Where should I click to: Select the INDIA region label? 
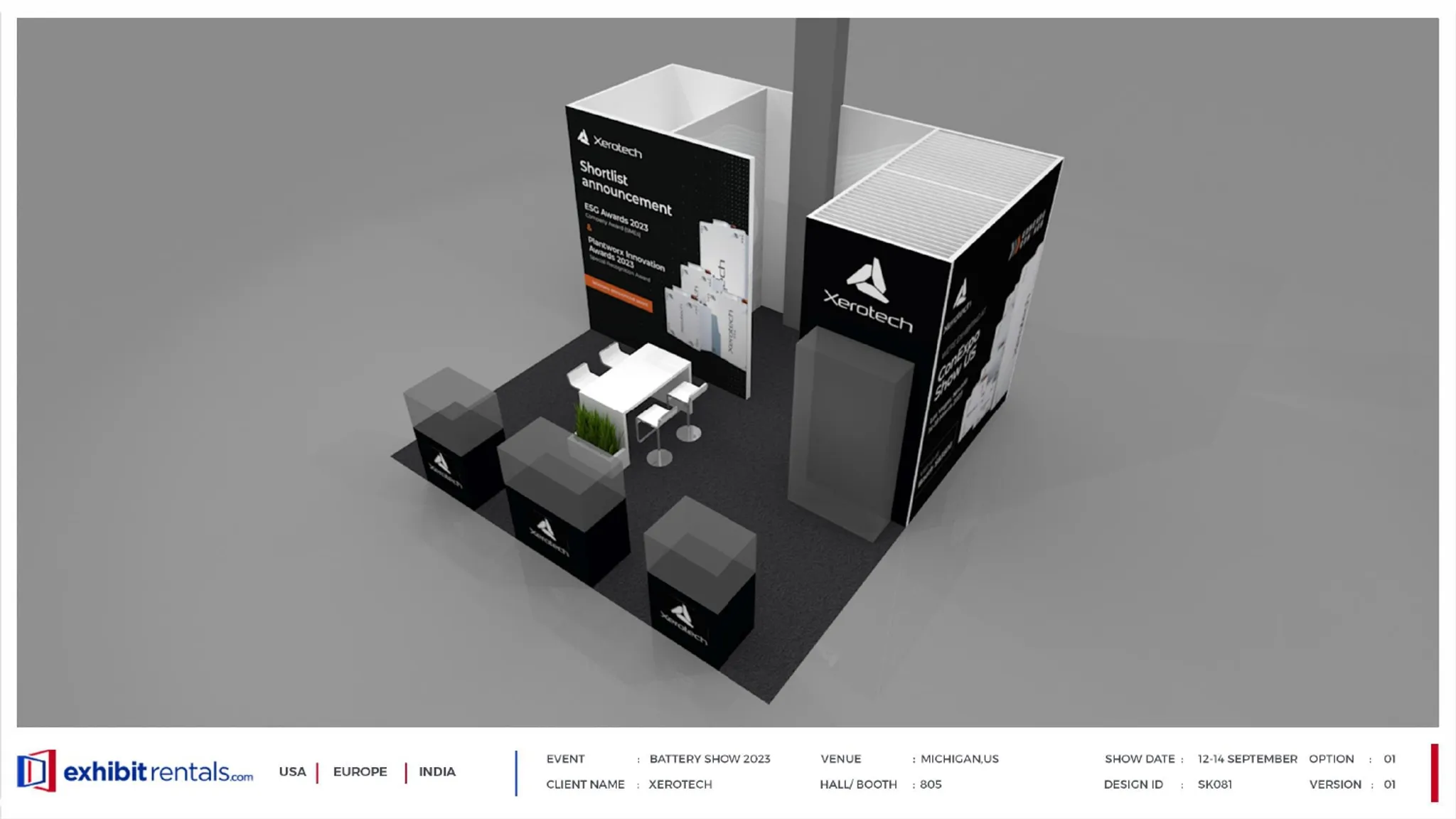[x=437, y=772]
